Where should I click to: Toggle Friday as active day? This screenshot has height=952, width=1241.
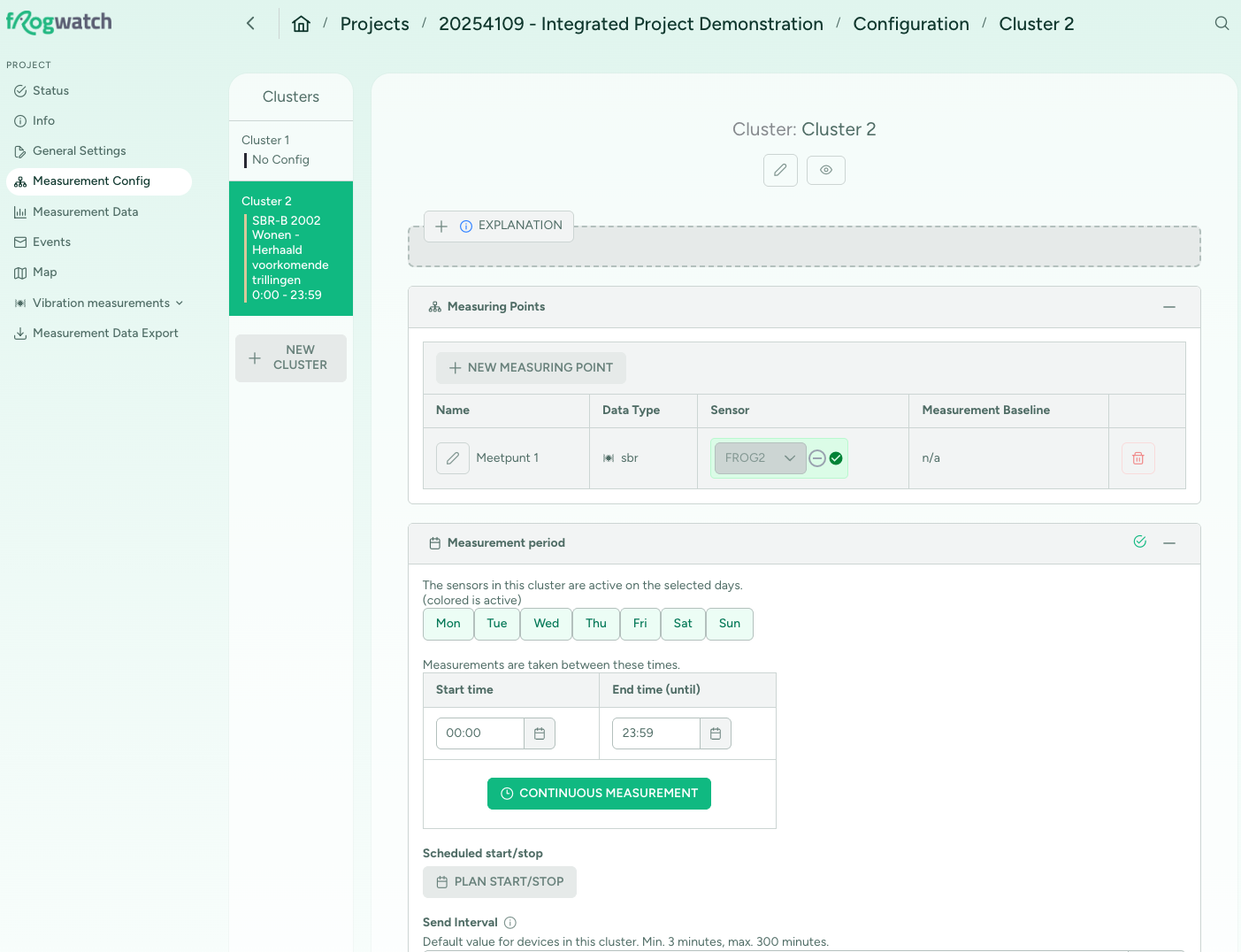[640, 624]
